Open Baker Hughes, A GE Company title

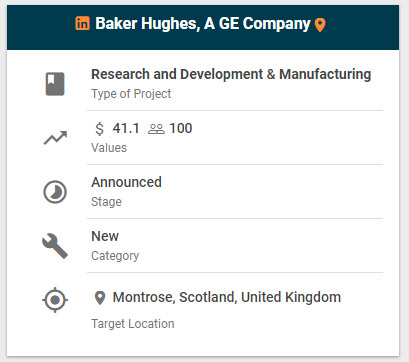(203, 24)
